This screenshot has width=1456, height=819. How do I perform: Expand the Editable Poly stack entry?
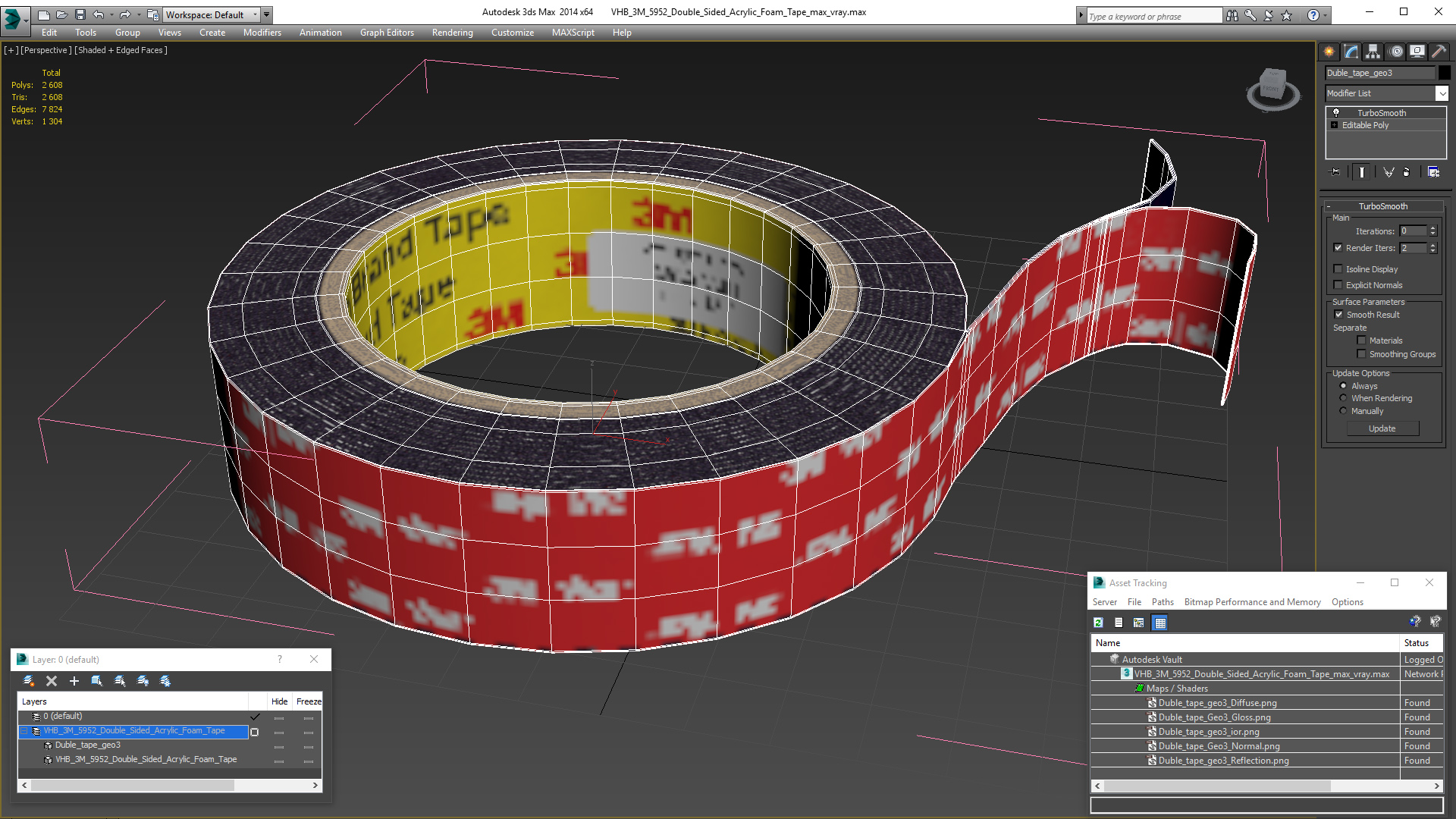(1334, 125)
